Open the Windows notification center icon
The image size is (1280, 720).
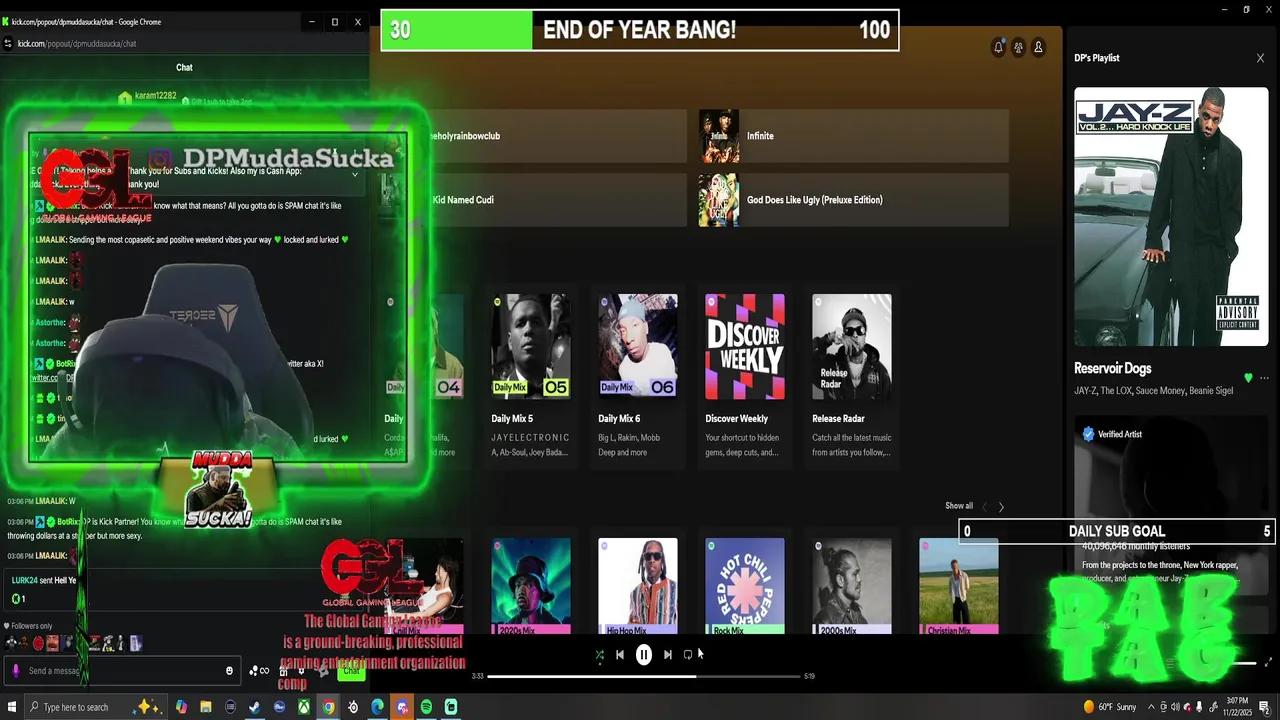tap(1265, 707)
